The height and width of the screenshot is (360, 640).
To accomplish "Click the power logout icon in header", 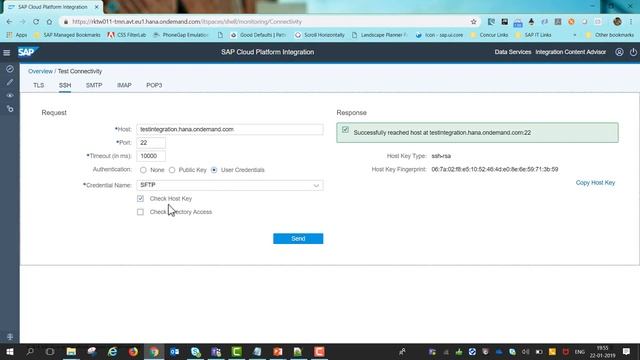I will click(x=633, y=52).
